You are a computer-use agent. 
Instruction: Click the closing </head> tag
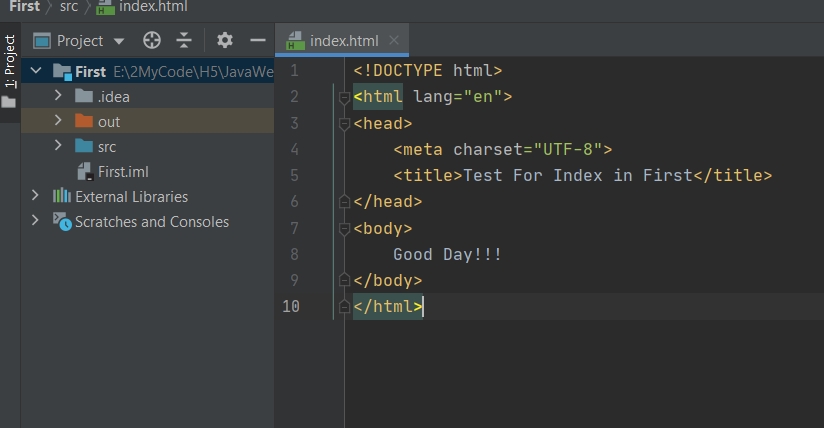point(388,201)
